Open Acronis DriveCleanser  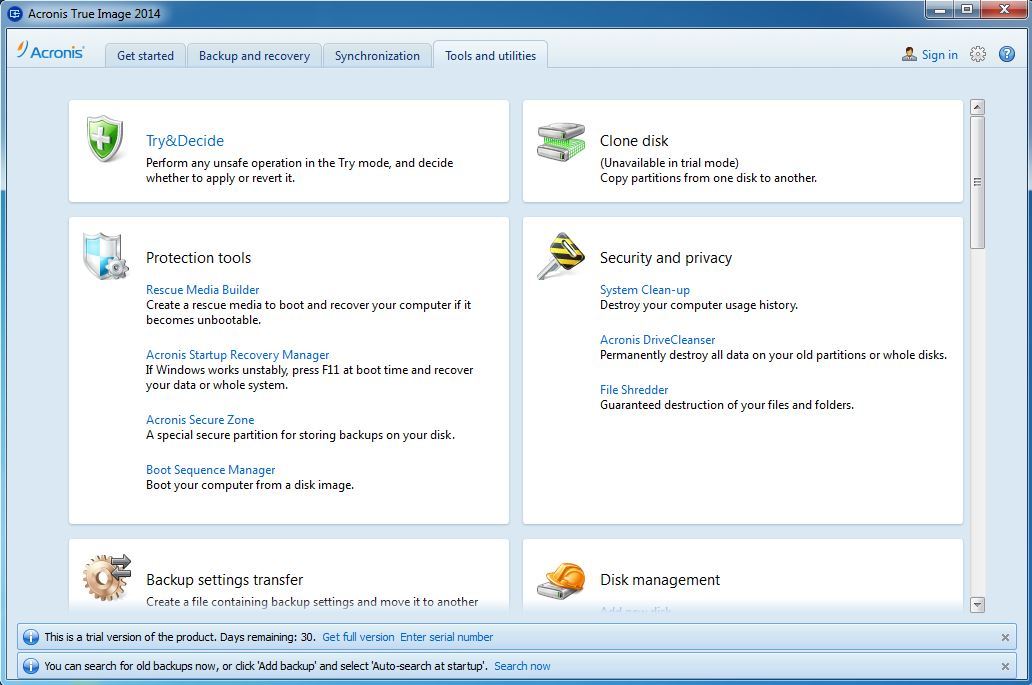click(658, 339)
